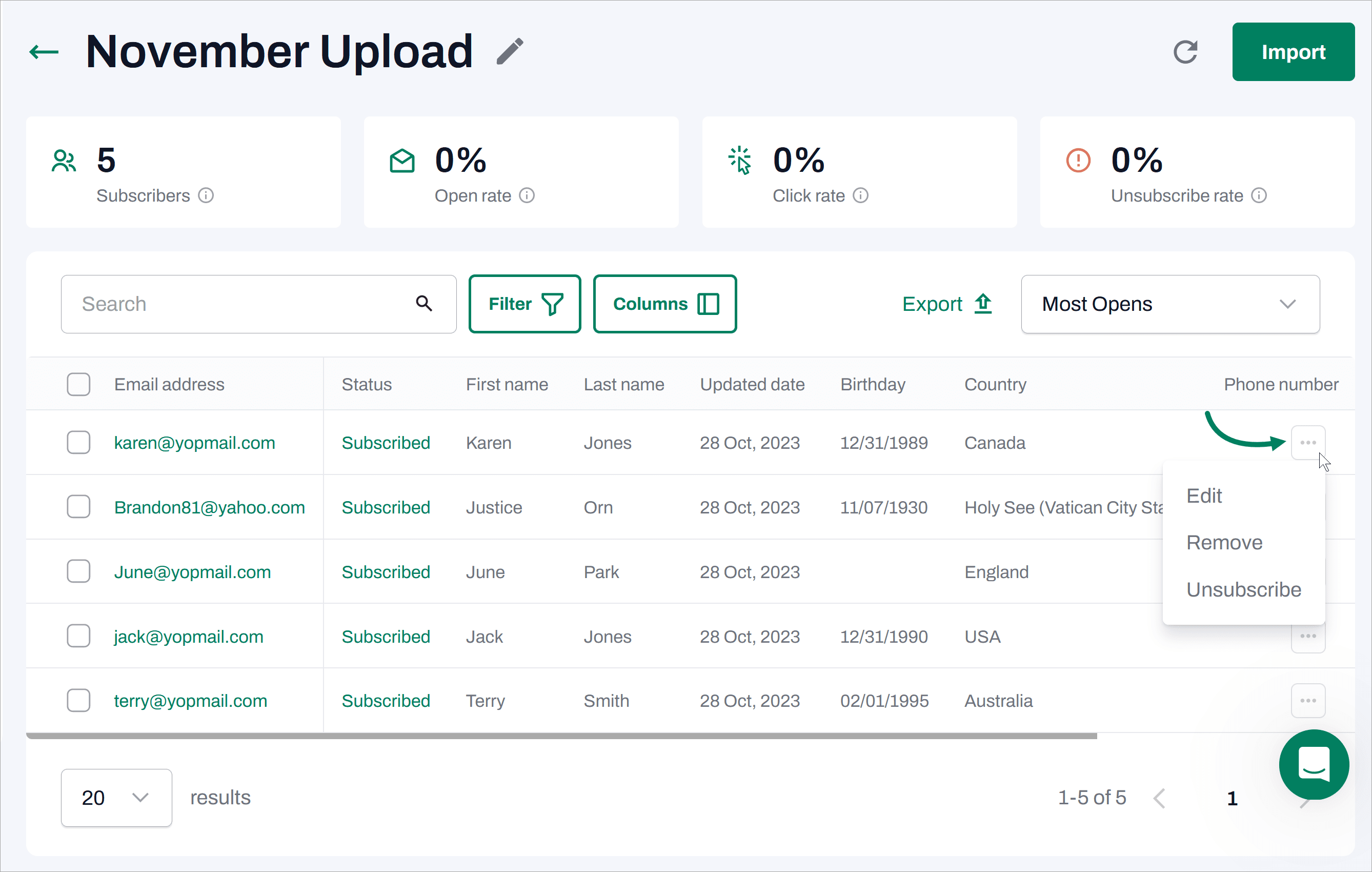1372x872 pixels.
Task: Select Unsubscribe in the context menu
Action: 1243,589
